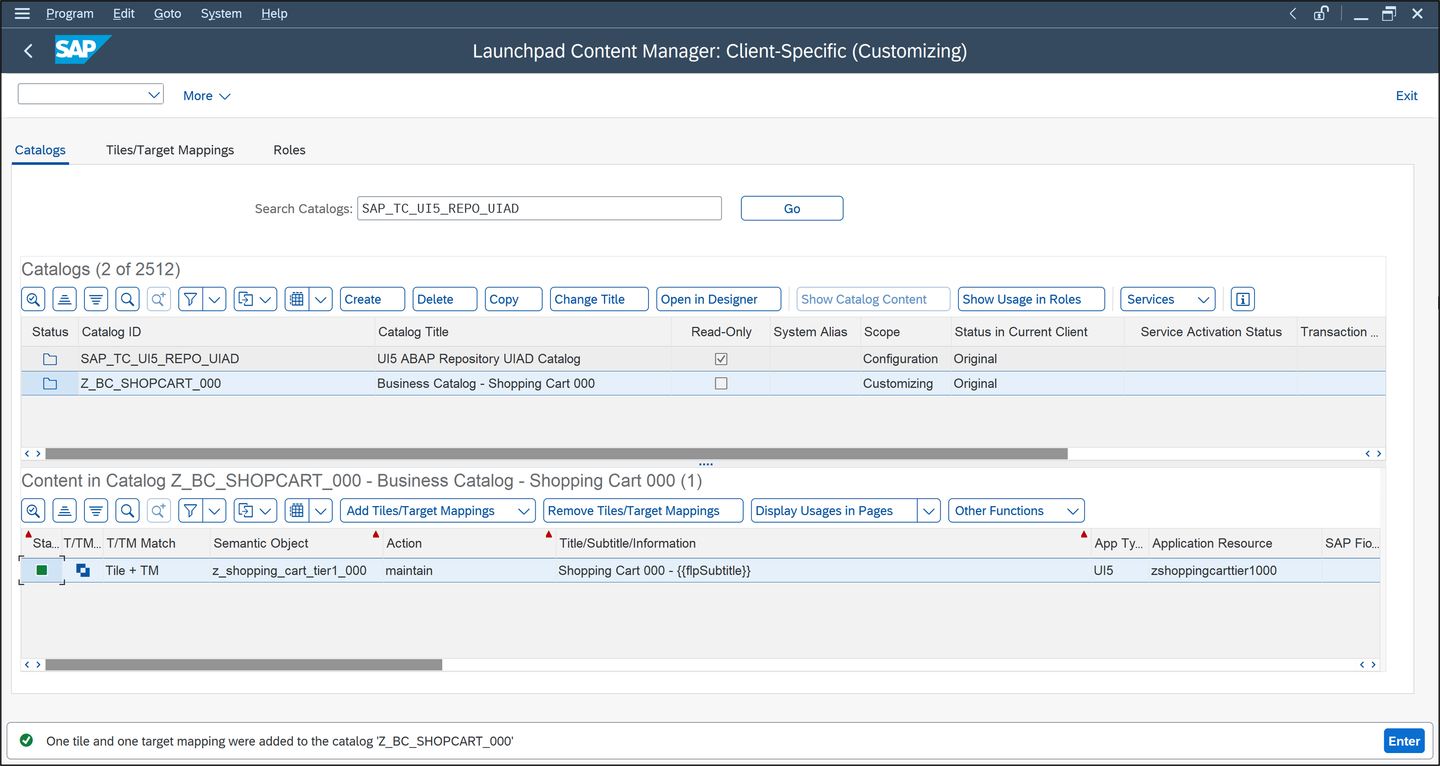Click the Content table horizontal scrollbar
The image size is (1440, 766).
[243, 665]
